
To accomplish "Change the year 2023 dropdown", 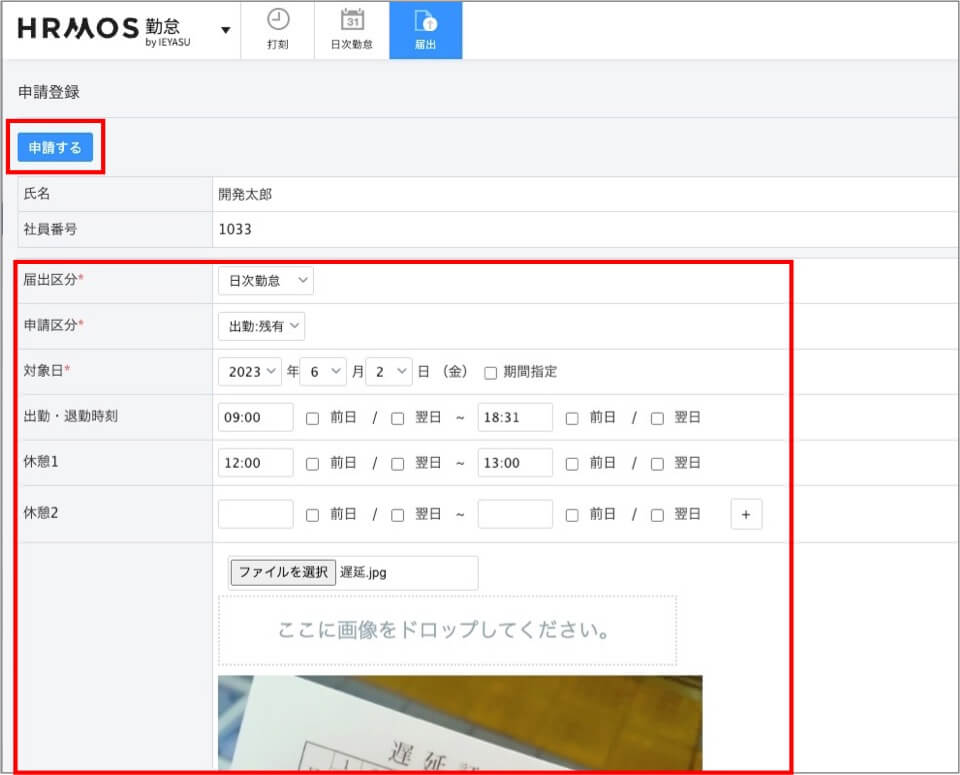I will [249, 371].
